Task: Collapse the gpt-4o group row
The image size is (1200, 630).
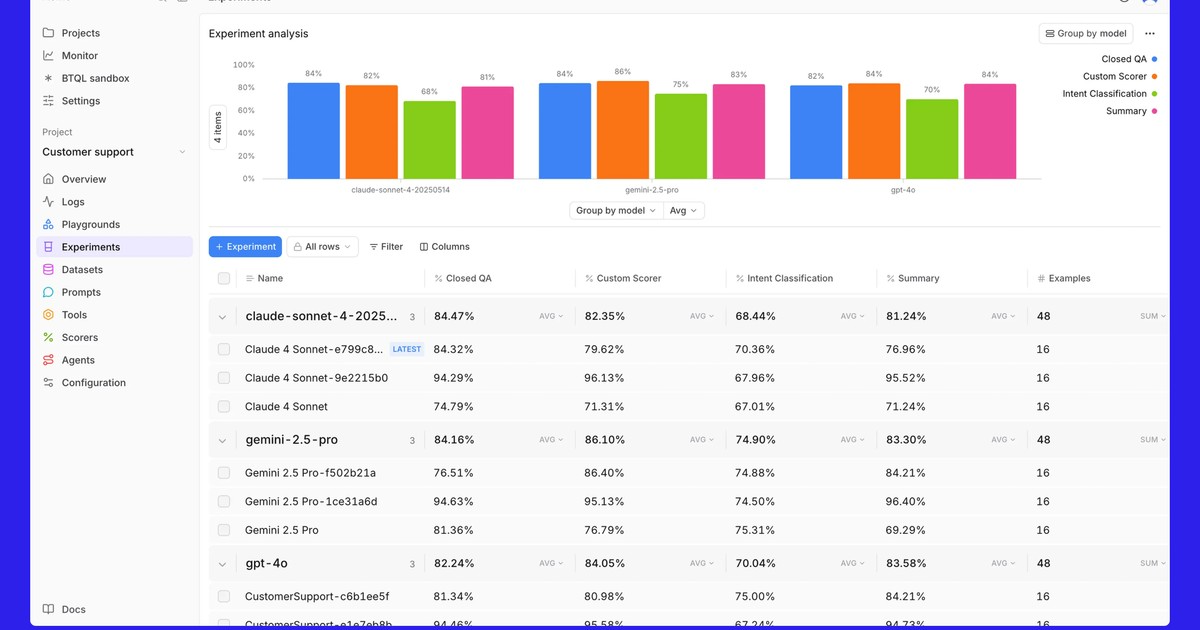Action: tap(222, 564)
